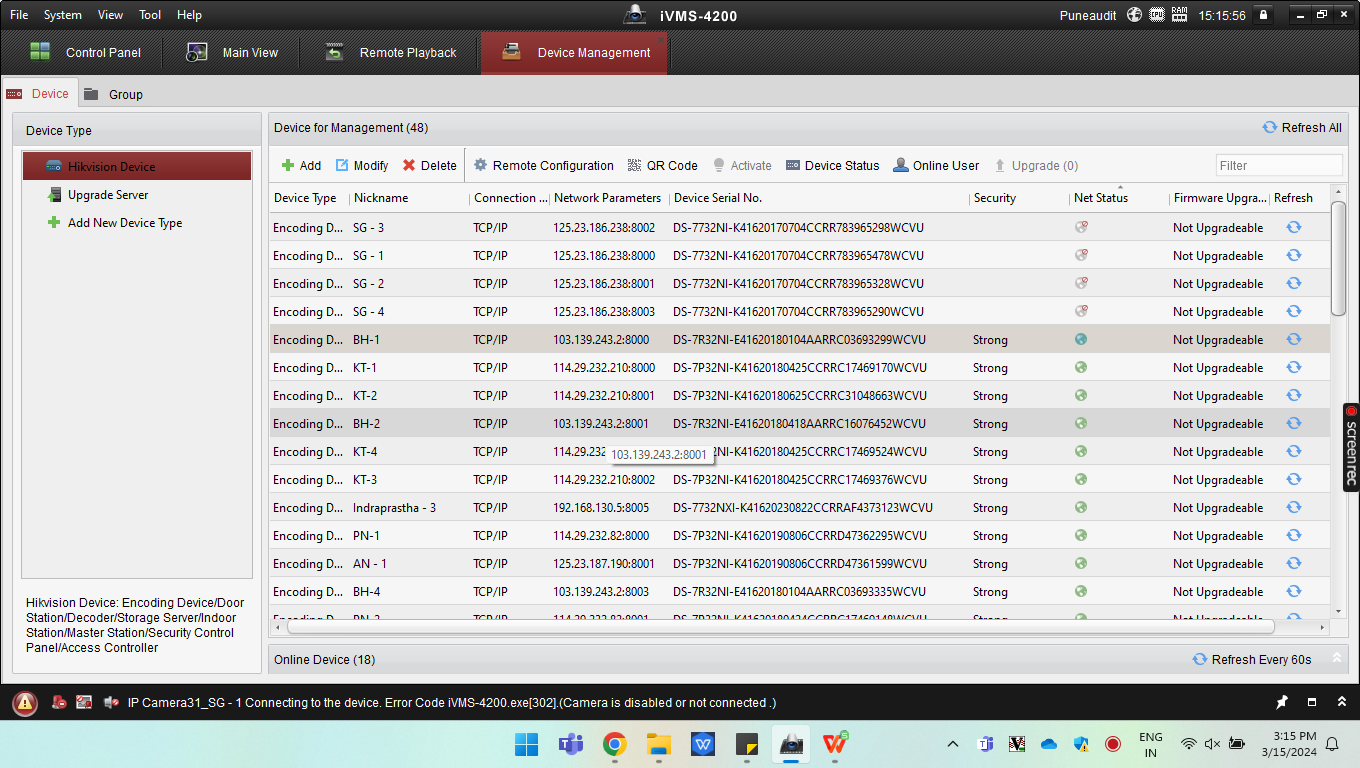Select the Device Management tab
This screenshot has height=768, width=1360.
(x=574, y=53)
